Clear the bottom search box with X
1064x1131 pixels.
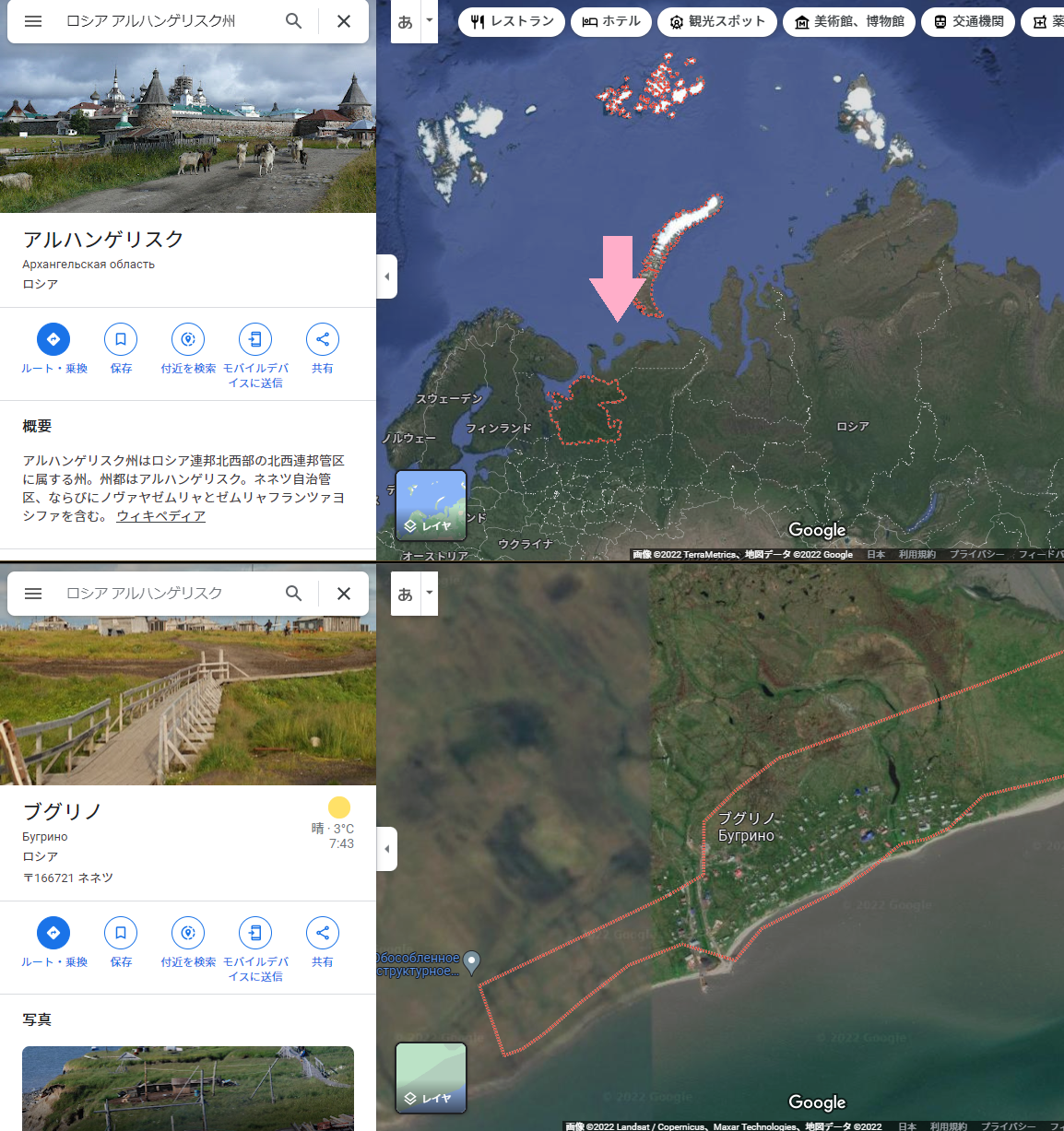[x=344, y=594]
